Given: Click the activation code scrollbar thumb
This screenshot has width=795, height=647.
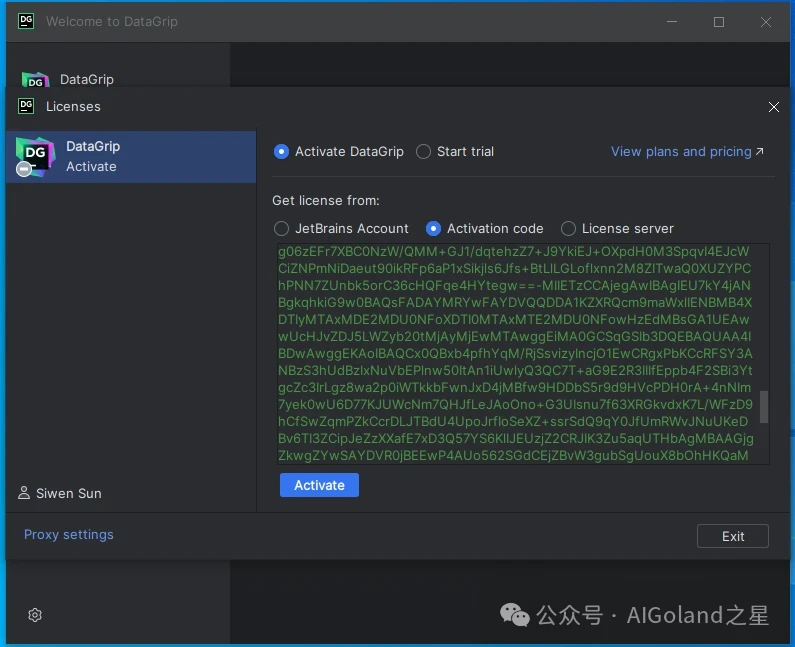Looking at the screenshot, I should 764,406.
